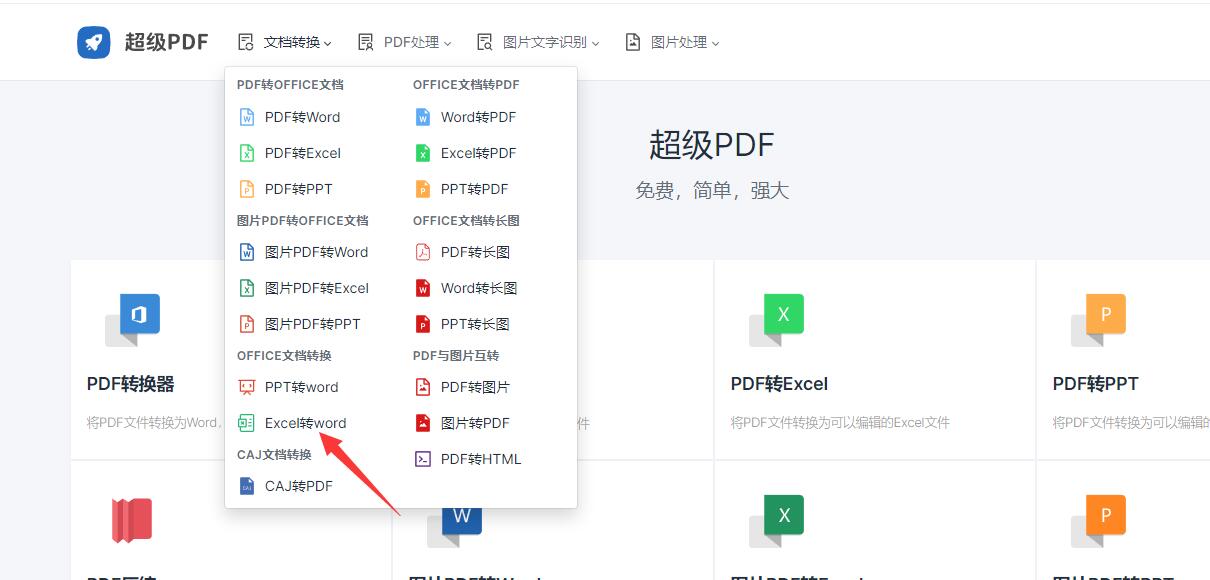This screenshot has width=1210, height=580.
Task: Click the PDF转Excel menu icon
Action: [x=247, y=153]
